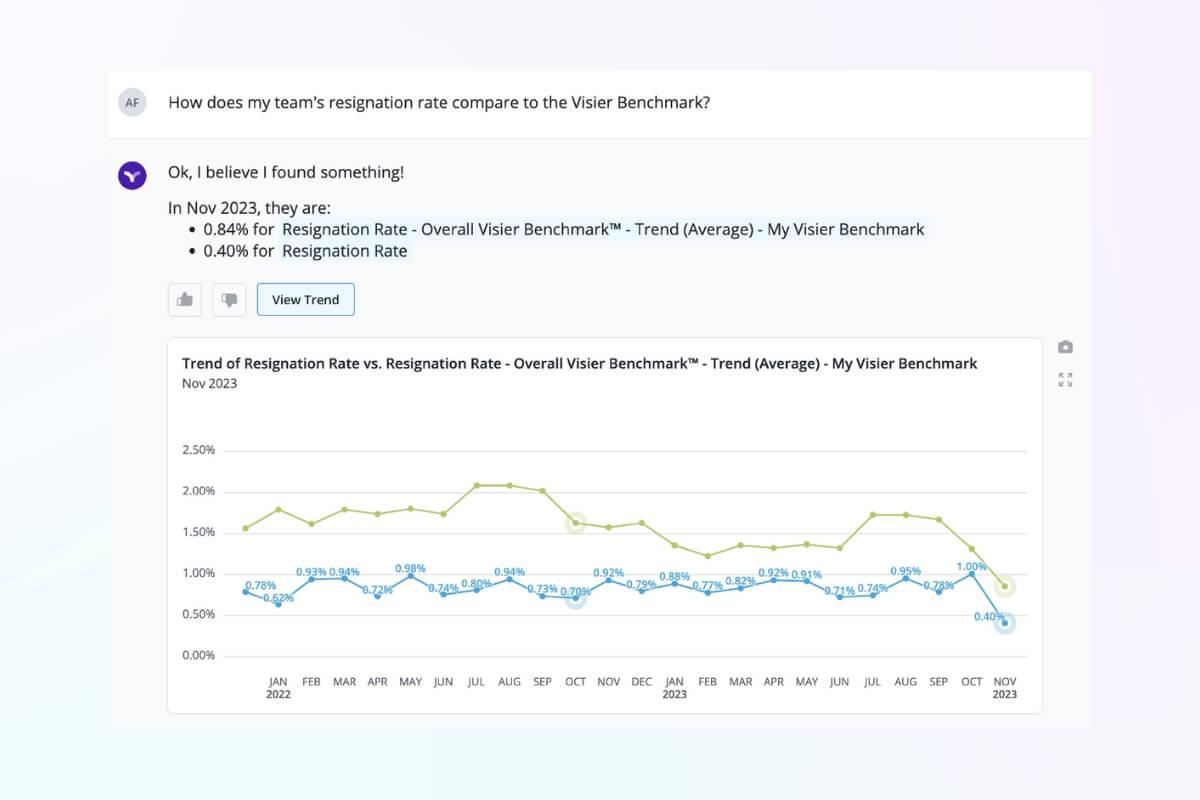Select highlighted Oct 2022 green benchmark point
1200x800 pixels.
coord(575,523)
